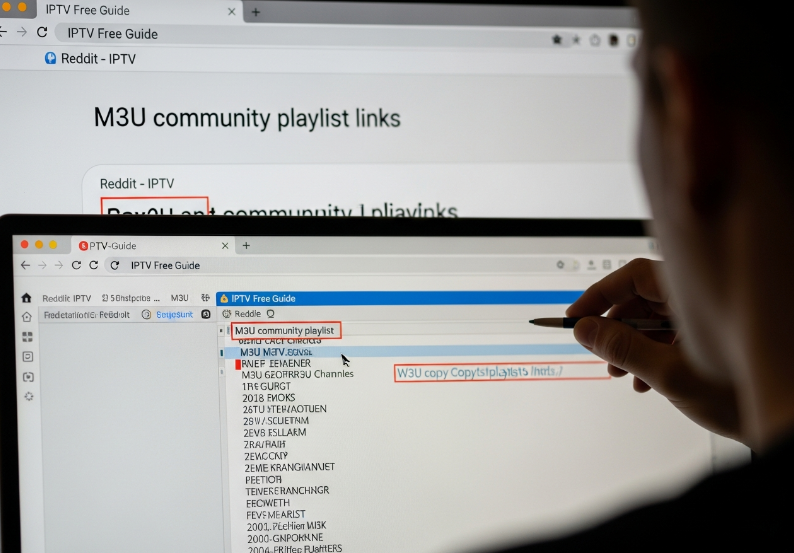The width and height of the screenshot is (794, 553).
Task: Reload page in the upper browser window
Action: click(x=42, y=32)
